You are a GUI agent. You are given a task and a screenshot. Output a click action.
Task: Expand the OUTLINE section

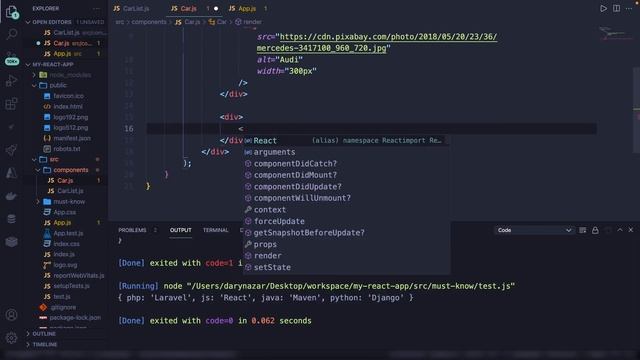(x=65, y=334)
